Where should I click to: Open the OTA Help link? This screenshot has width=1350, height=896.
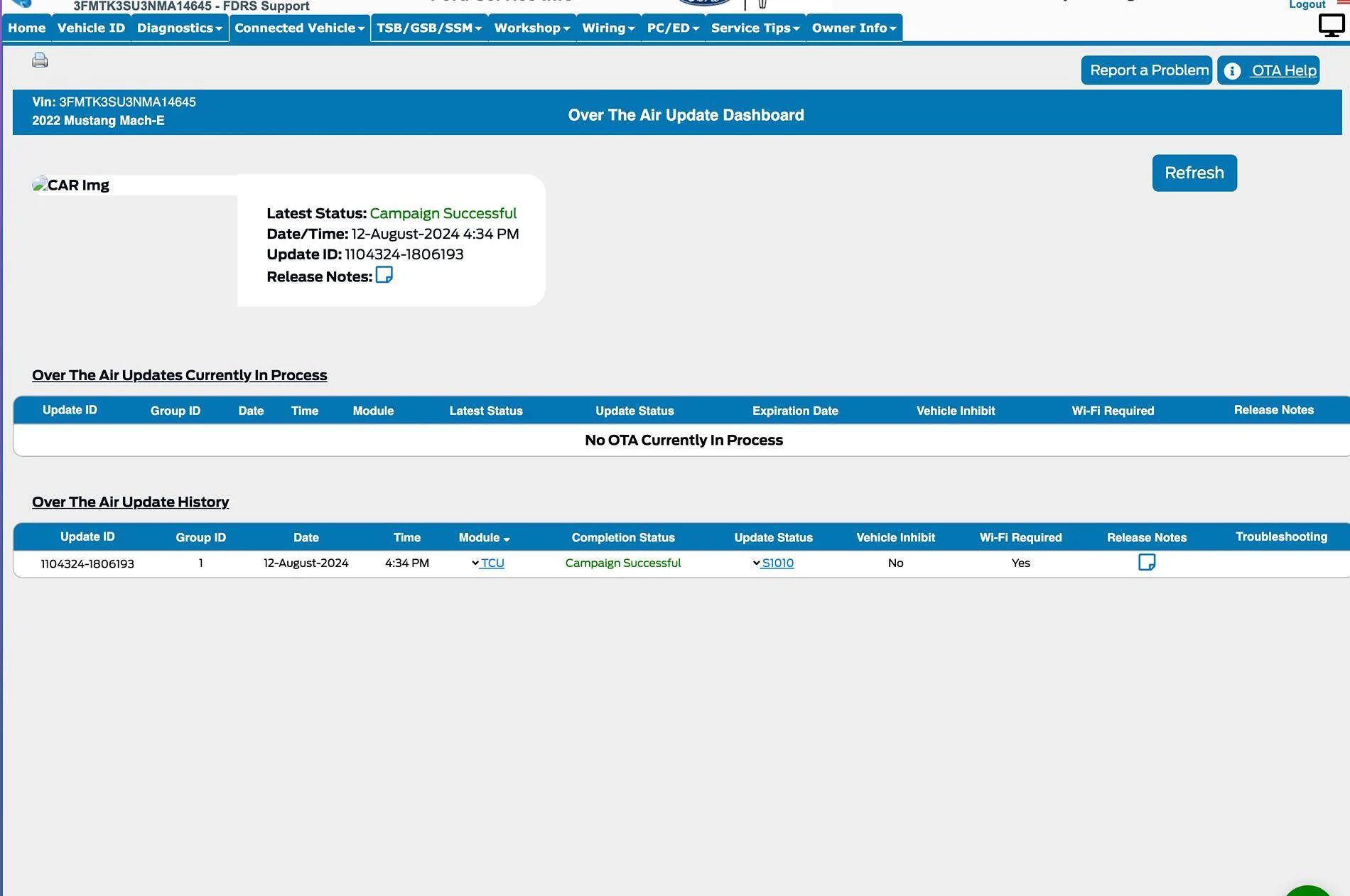click(1283, 71)
